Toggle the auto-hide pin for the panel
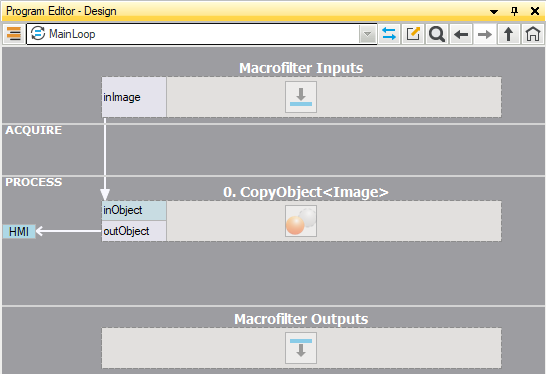This screenshot has height=374, width=546. pyautogui.click(x=514, y=11)
